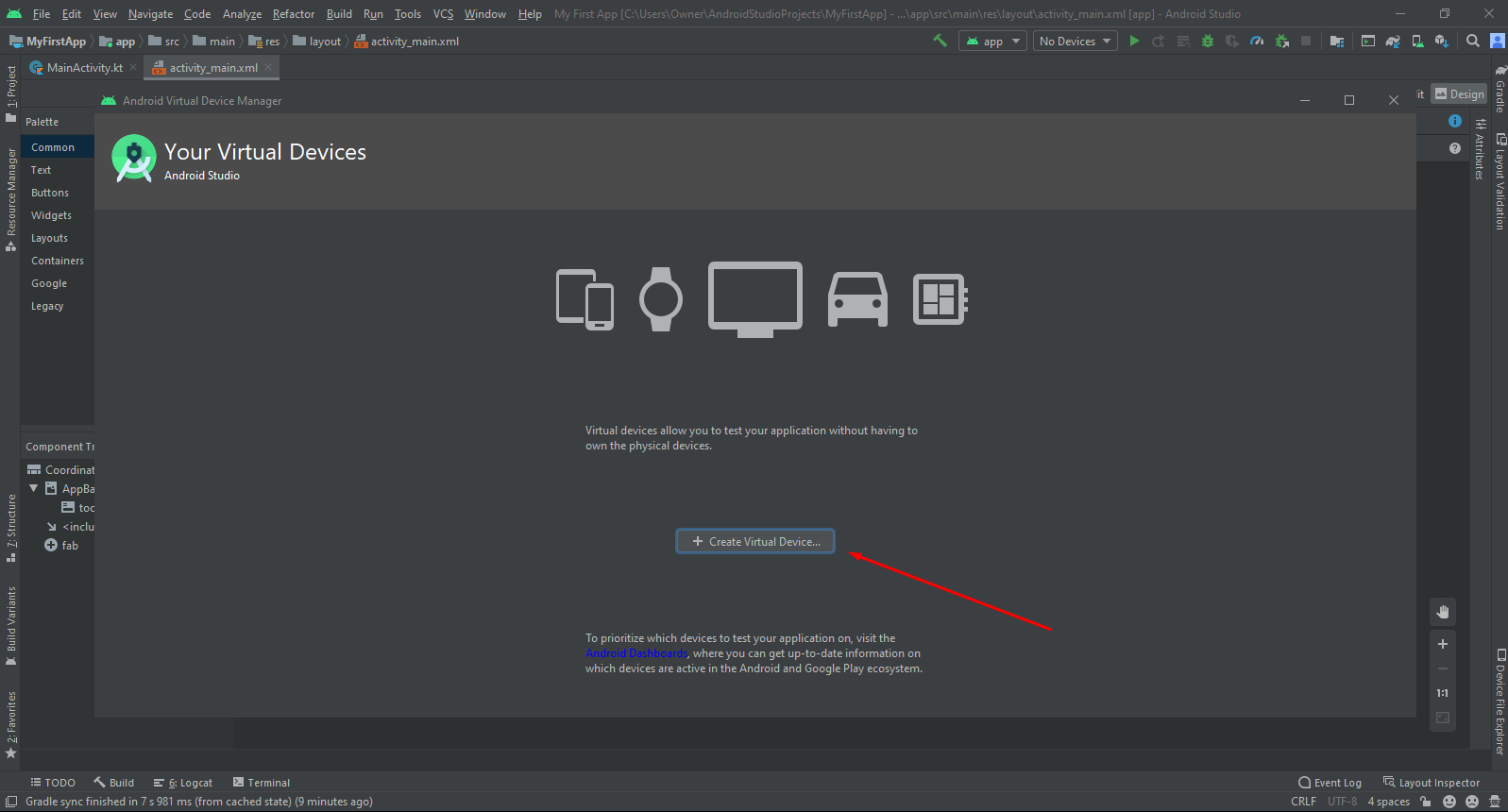Screen dimensions: 1508x812
Task: Run the app with the green play icon
Action: point(1134,41)
